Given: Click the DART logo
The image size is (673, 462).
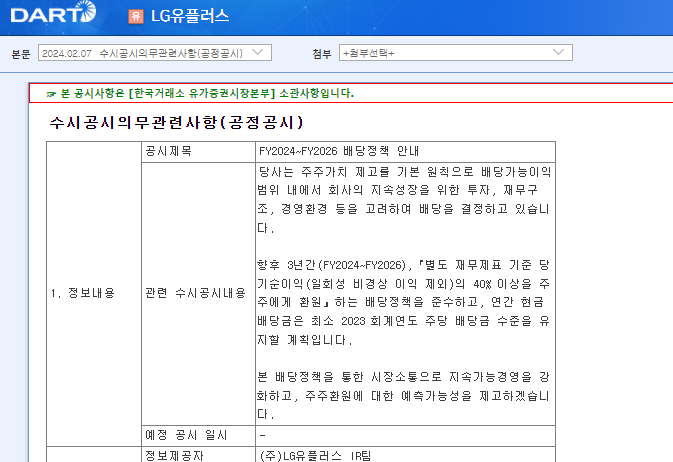Looking at the screenshot, I should tap(53, 13).
